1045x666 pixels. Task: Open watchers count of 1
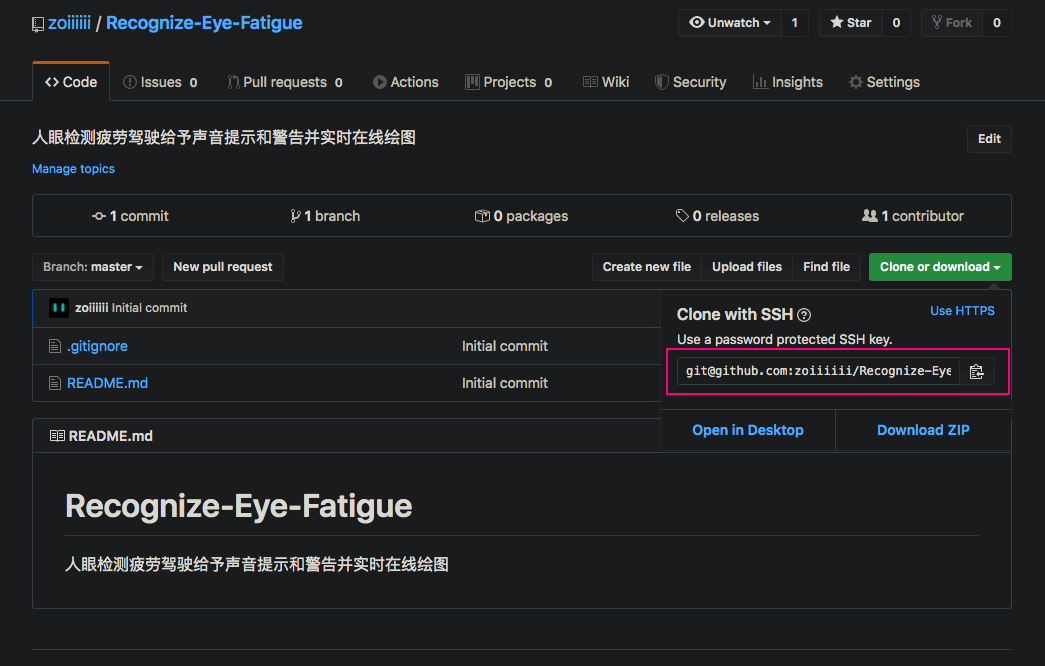pos(794,23)
